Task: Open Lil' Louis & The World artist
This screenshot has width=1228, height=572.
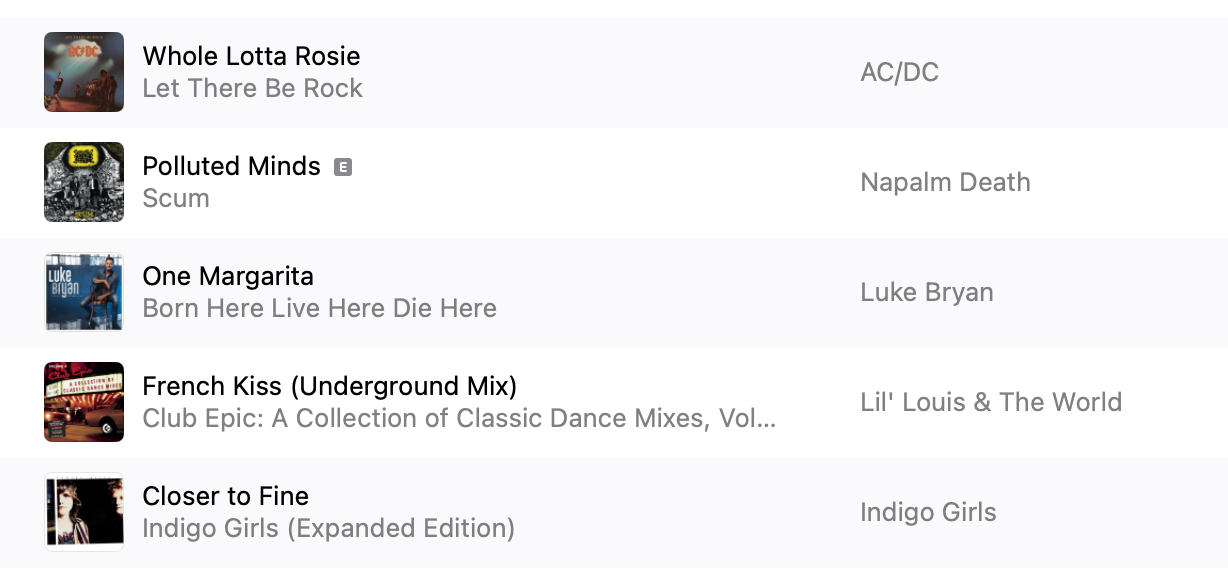Action: click(990, 402)
